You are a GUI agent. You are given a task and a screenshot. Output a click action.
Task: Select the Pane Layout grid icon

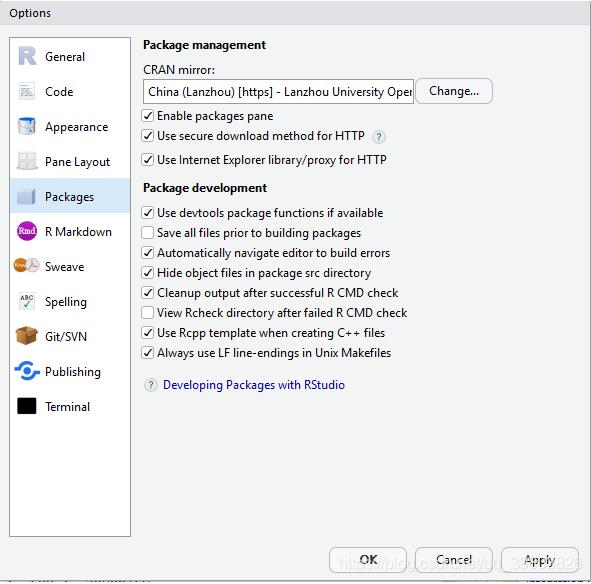27,161
